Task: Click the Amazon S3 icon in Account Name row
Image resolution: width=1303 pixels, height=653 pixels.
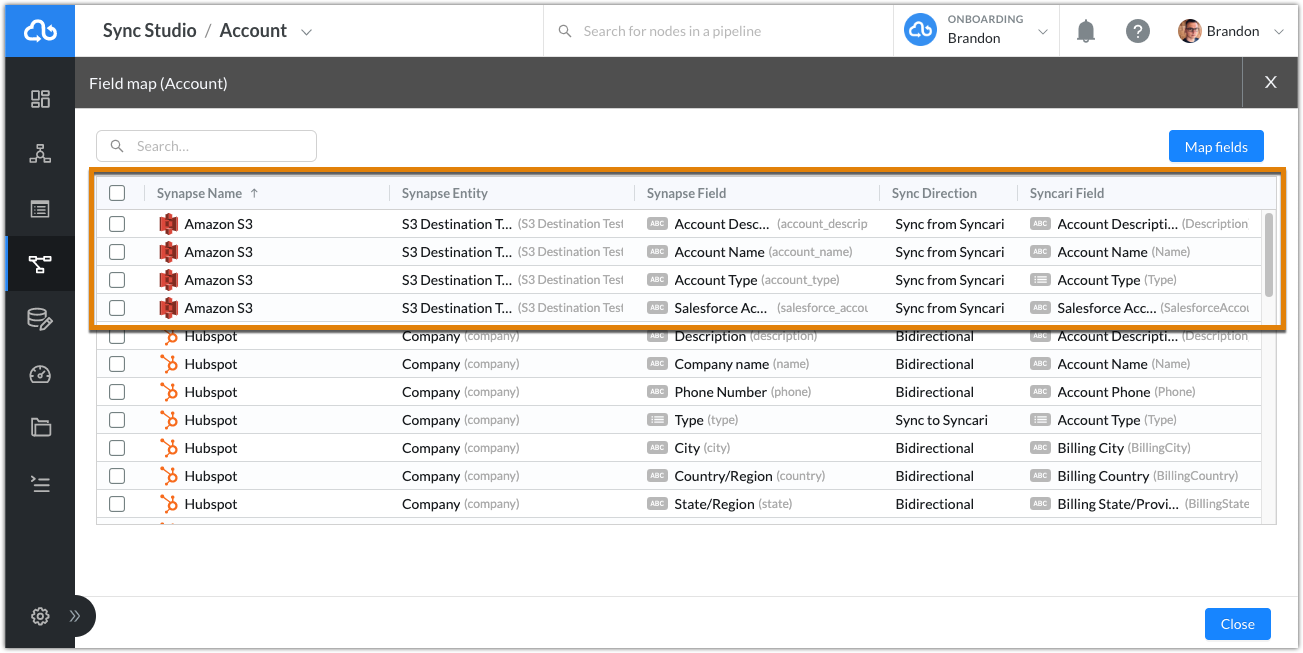Action: [168, 252]
